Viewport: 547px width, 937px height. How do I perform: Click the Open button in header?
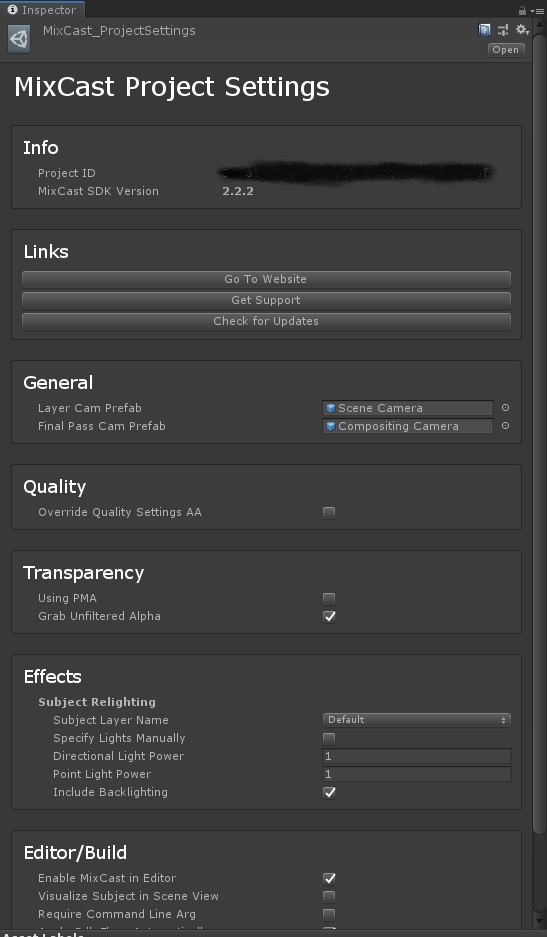[506, 50]
